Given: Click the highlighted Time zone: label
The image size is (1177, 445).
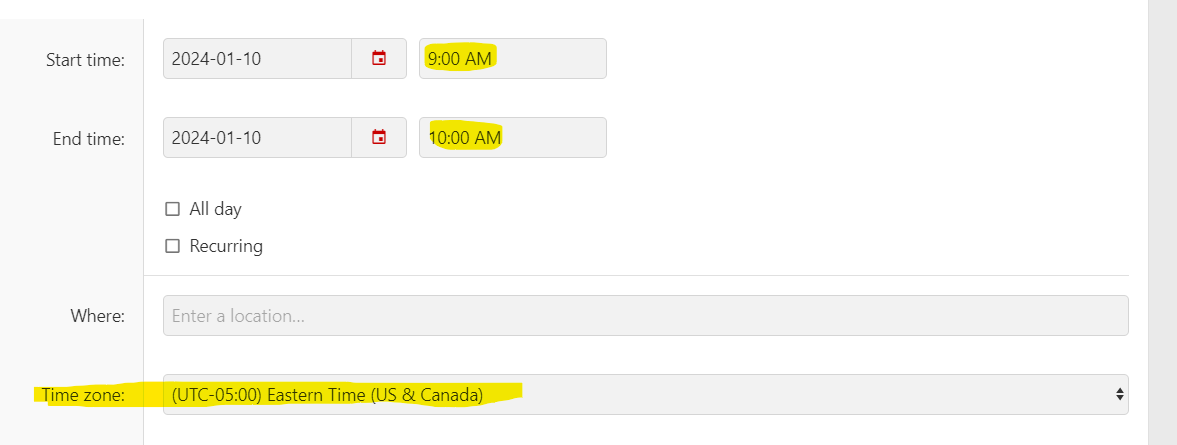Looking at the screenshot, I should point(83,395).
